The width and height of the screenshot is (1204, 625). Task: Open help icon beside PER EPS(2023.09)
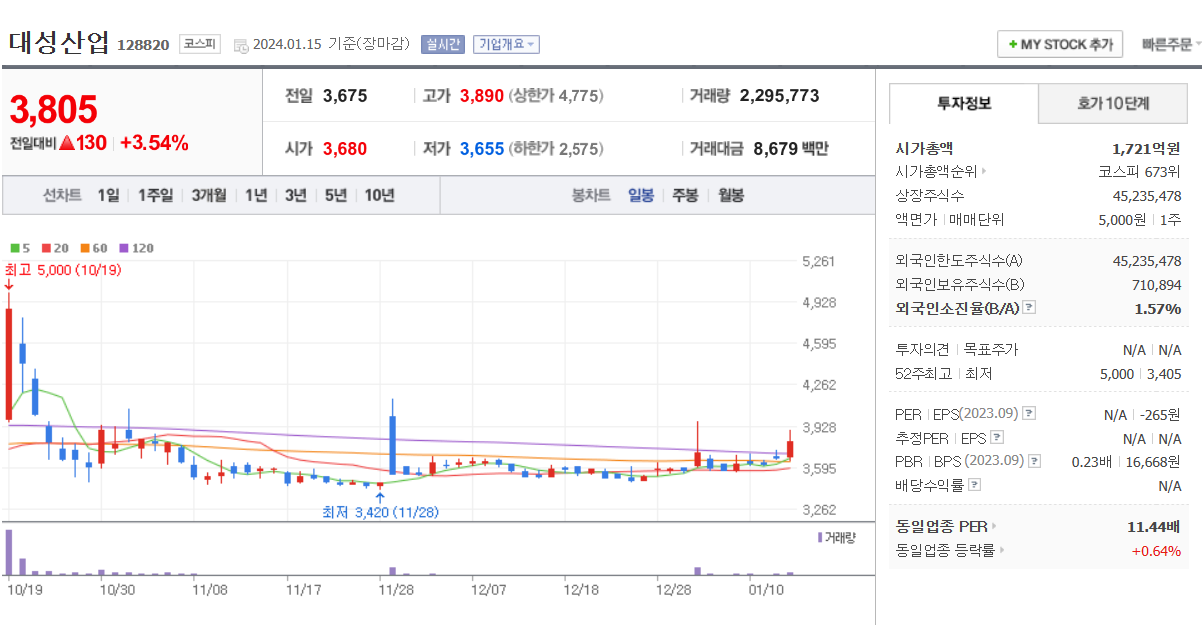pyautogui.click(x=1029, y=413)
